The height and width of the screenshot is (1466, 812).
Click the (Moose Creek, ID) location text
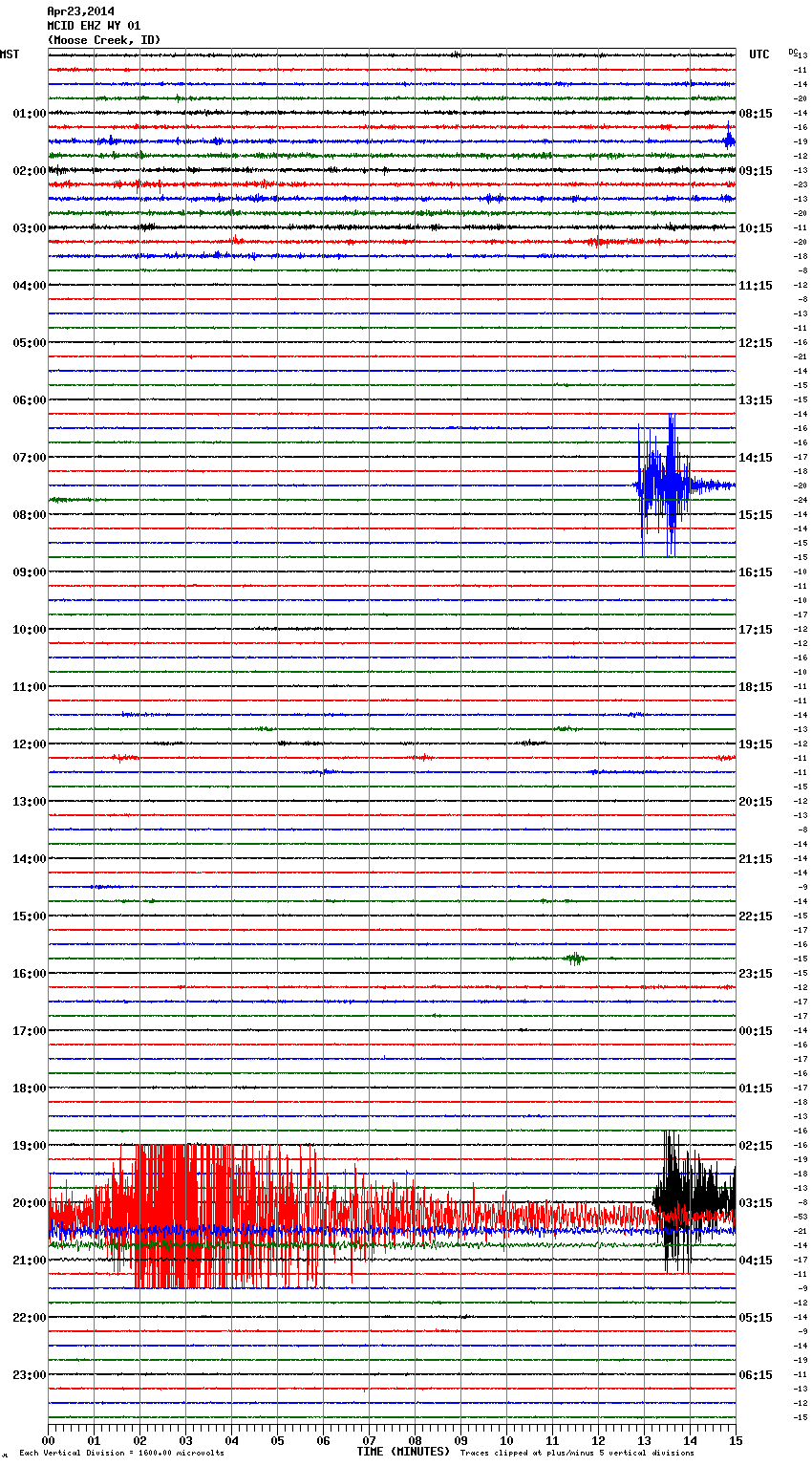pyautogui.click(x=104, y=40)
